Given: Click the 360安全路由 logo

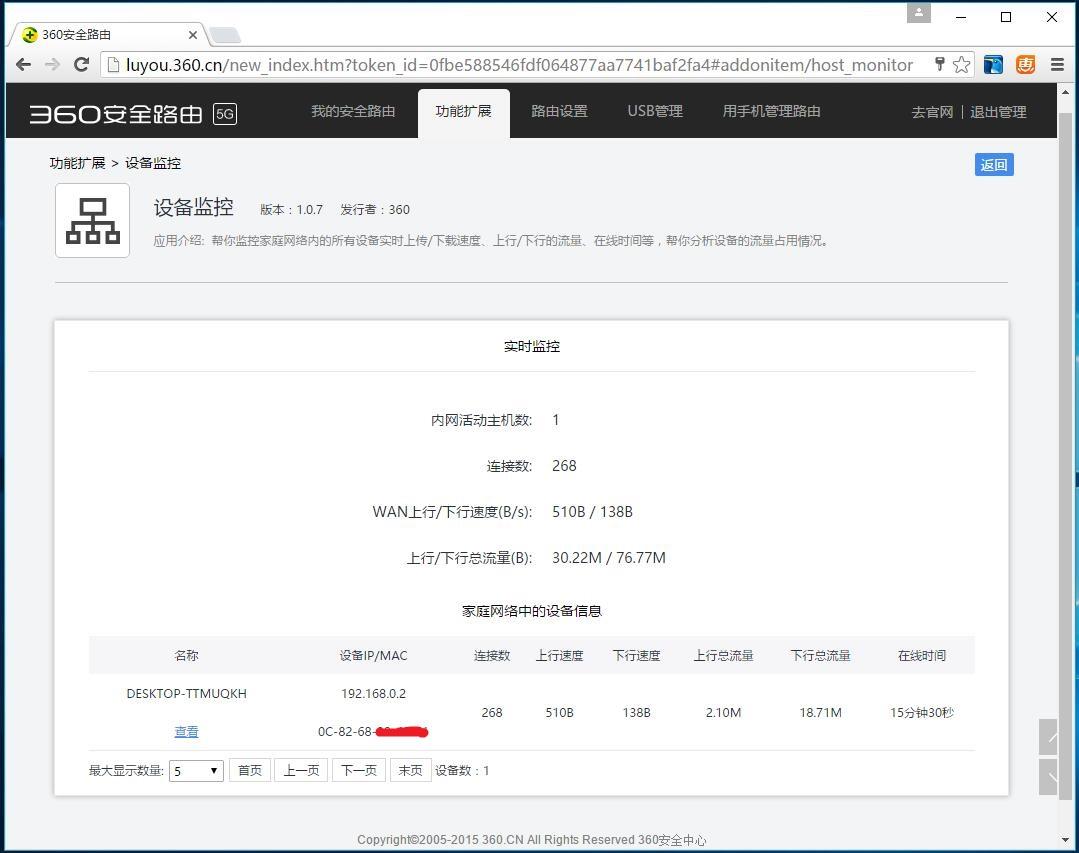Looking at the screenshot, I should [x=116, y=111].
